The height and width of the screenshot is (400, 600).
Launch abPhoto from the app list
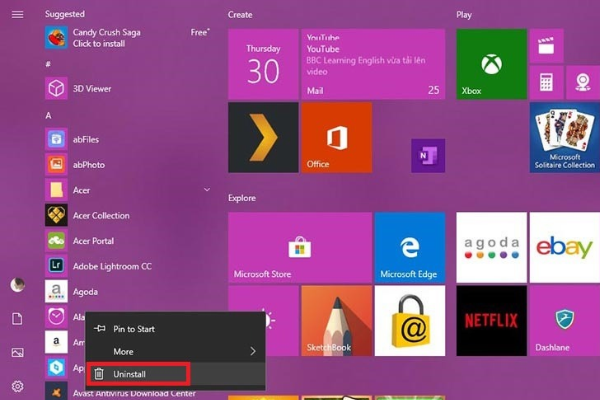point(127,165)
